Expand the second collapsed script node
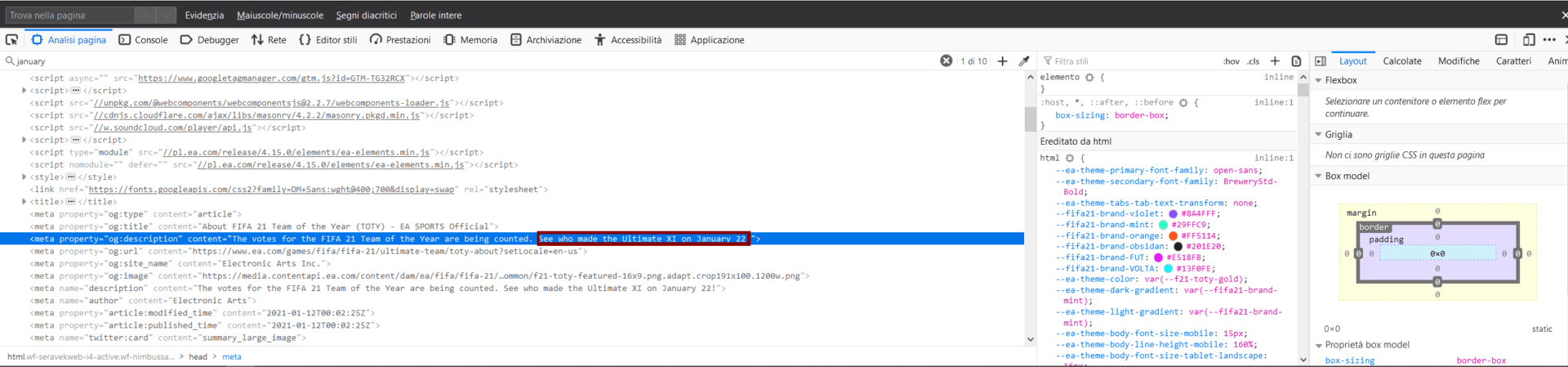Screen dimensions: 1568x367 [24, 140]
